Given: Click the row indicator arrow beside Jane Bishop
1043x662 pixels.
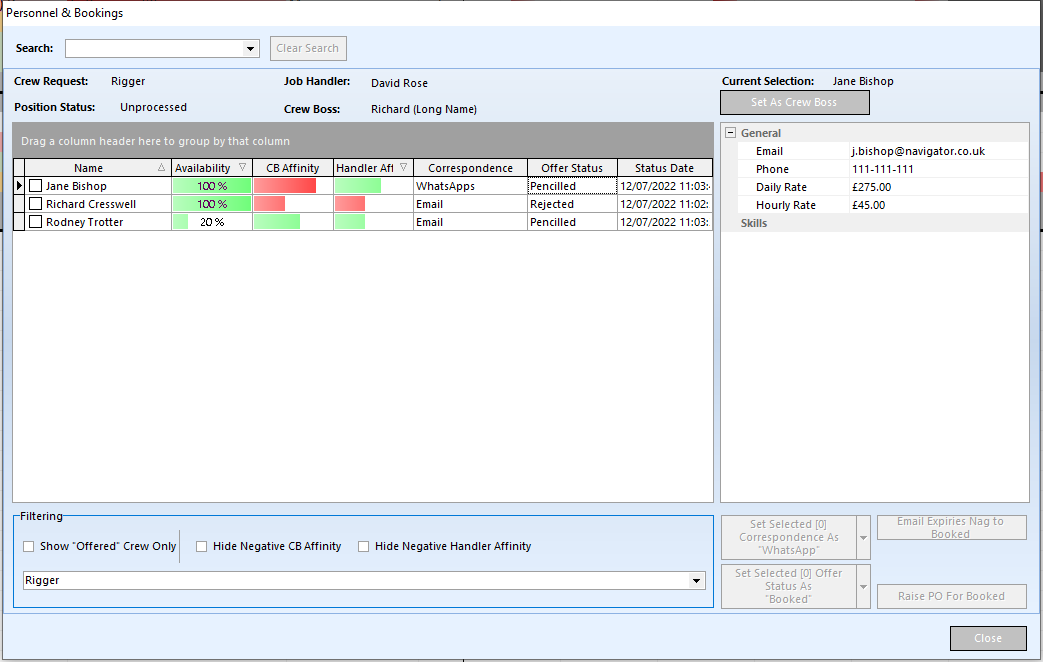Looking at the screenshot, I should [19, 186].
